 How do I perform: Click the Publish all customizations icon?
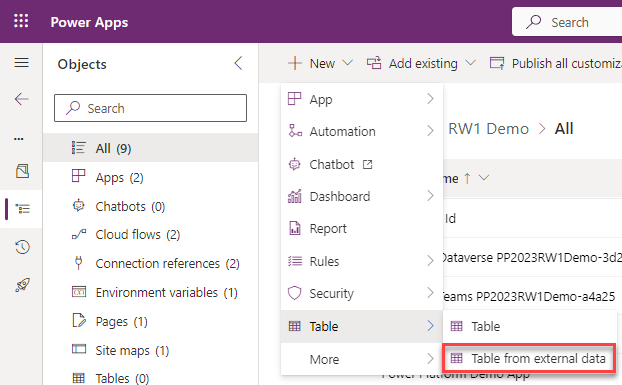click(497, 63)
